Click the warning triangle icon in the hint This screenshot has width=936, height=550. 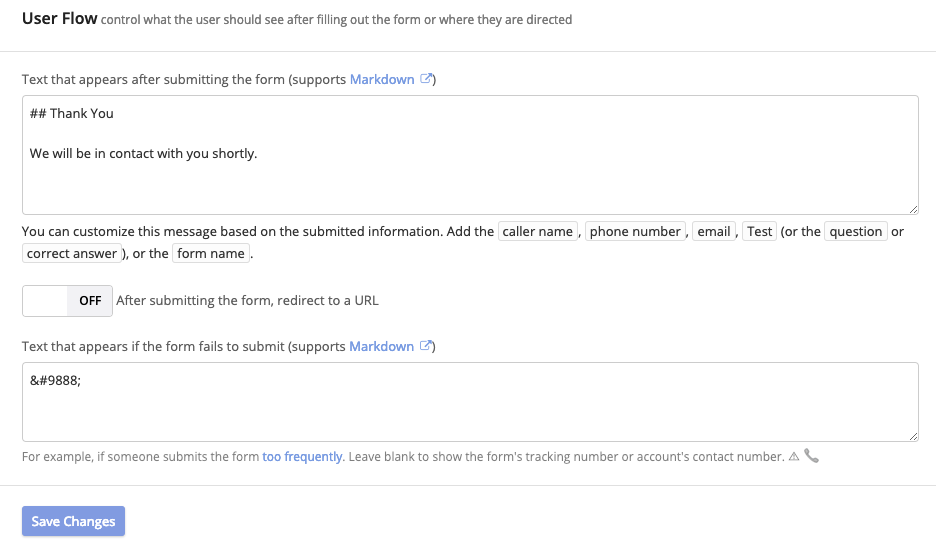pos(794,456)
